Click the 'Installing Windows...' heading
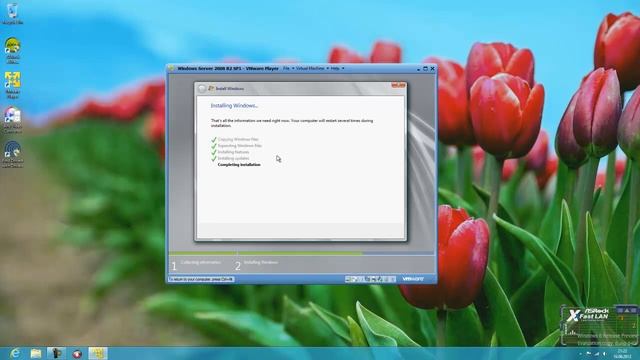The height and width of the screenshot is (360, 640). pos(234,106)
